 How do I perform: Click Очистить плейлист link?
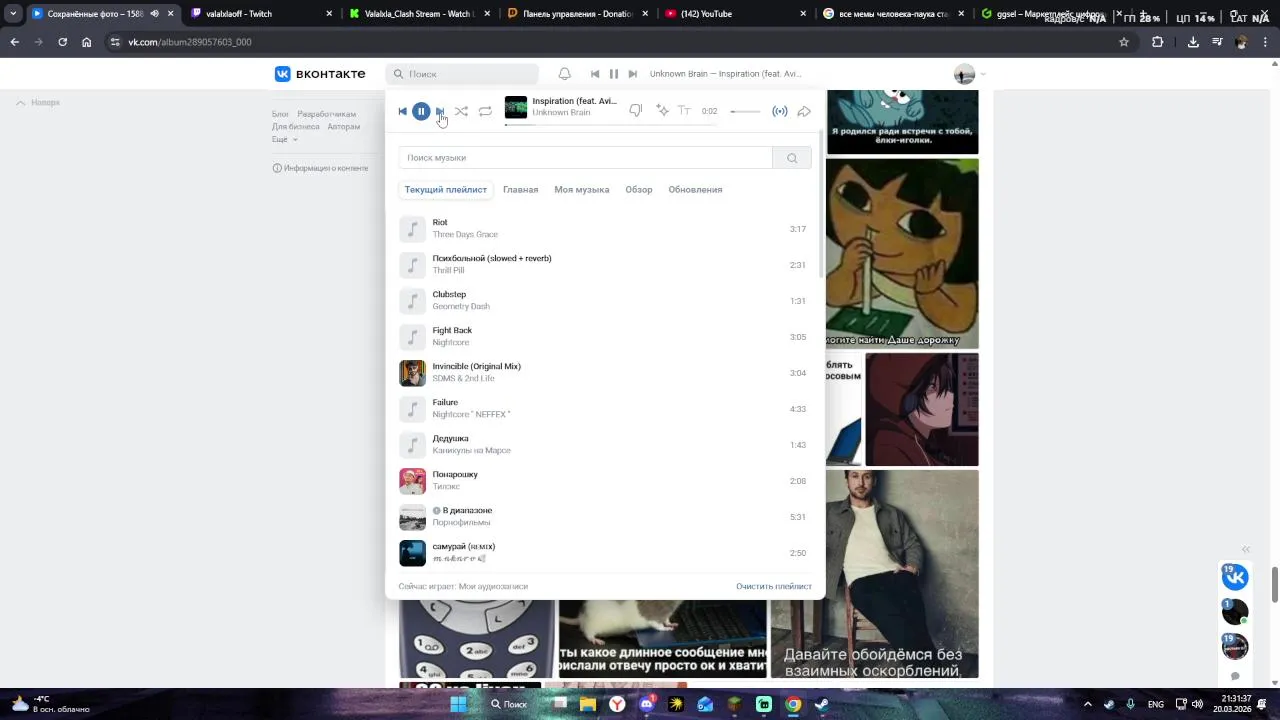click(x=774, y=586)
